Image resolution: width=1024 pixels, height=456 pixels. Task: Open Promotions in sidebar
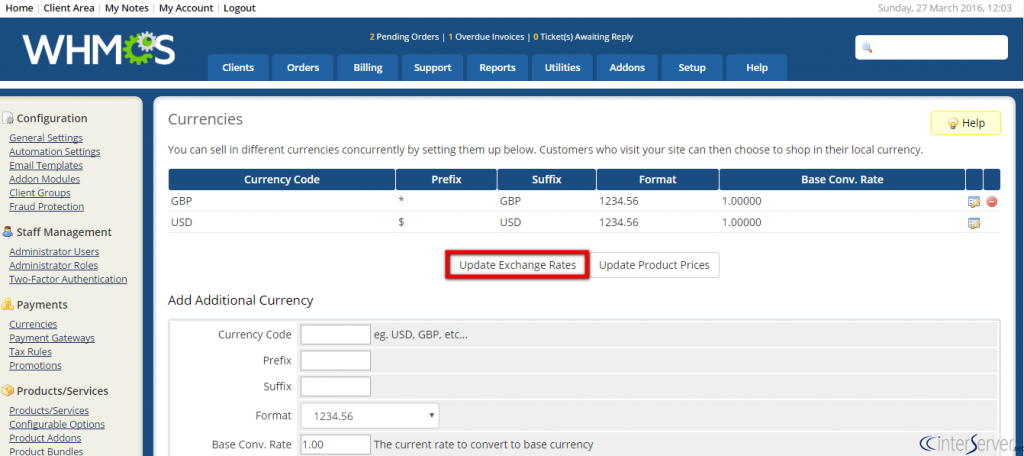pyautogui.click(x=35, y=365)
